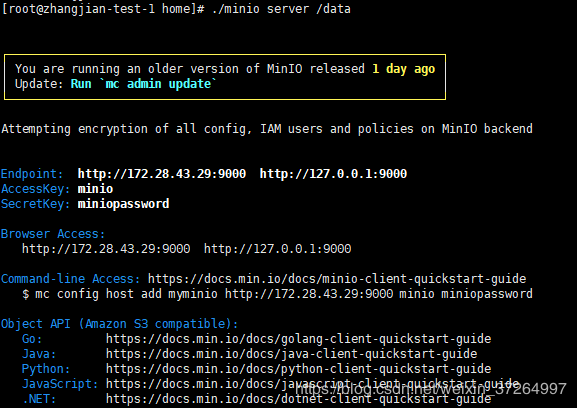Click the 'Command-line Access:' label
Image resolution: width=577 pixels, height=408 pixels.
click(71, 279)
